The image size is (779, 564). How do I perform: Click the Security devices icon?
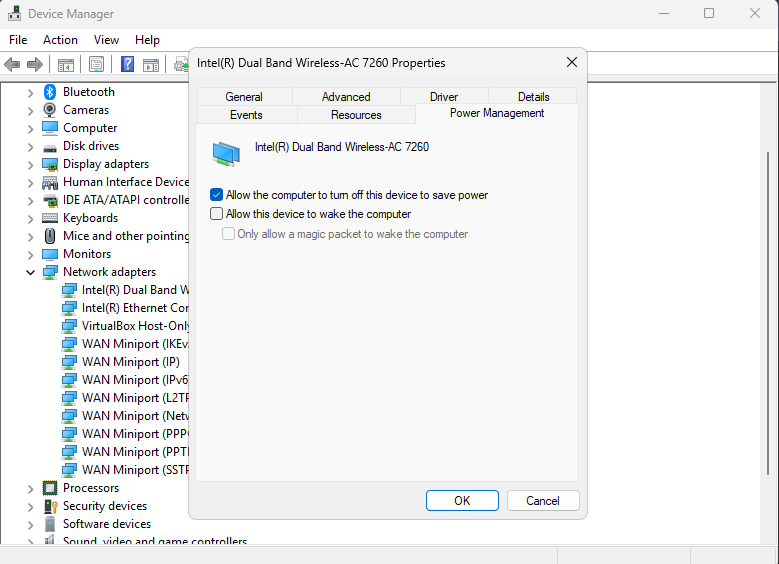[50, 506]
